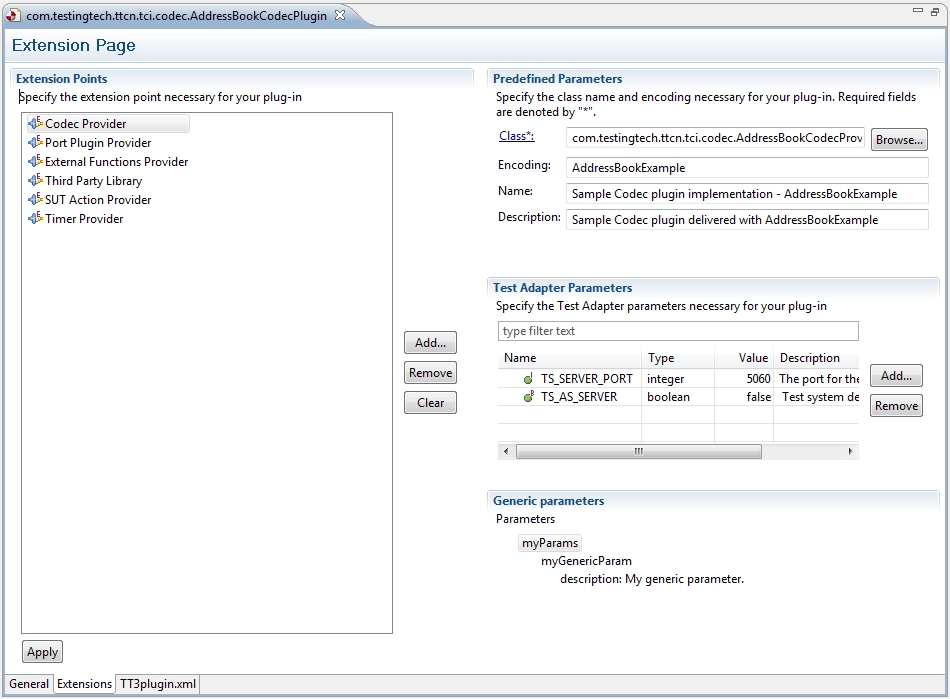The width and height of the screenshot is (950, 699).
Task: Click Browse next to the Class field
Action: coord(899,140)
